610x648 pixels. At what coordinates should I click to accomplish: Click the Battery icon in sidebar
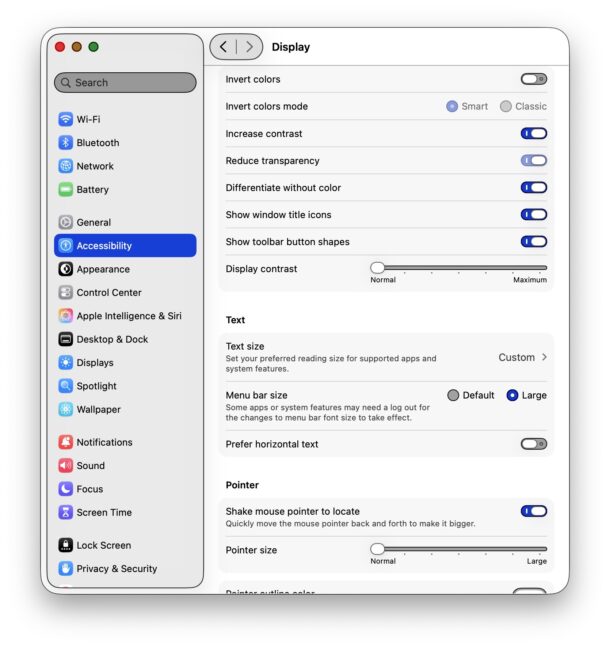click(x=66, y=189)
